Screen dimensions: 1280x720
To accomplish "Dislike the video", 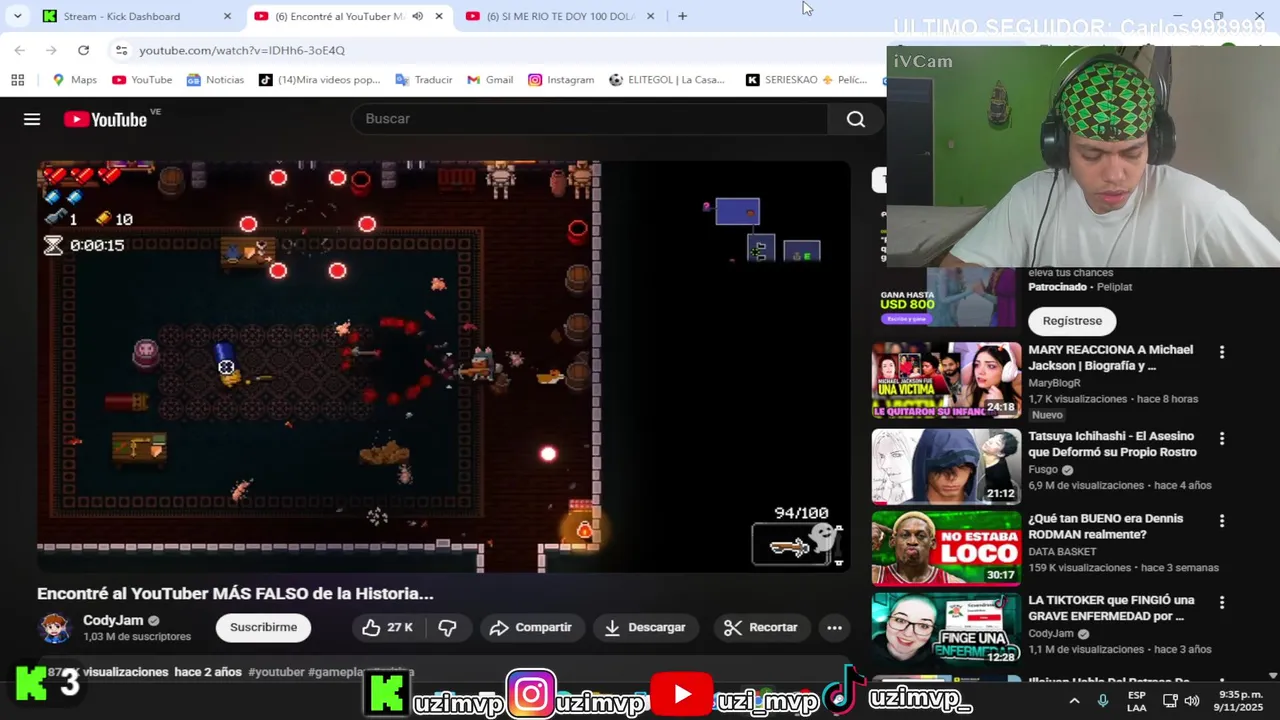I will pyautogui.click(x=447, y=627).
